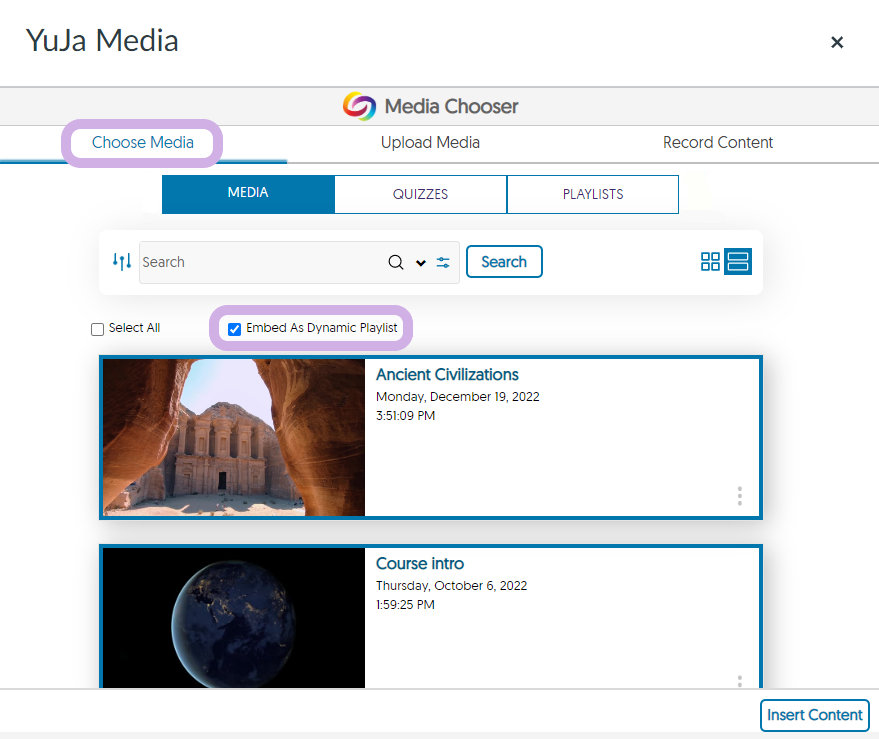Click the magnifying glass search icon
Viewport: 879px width, 739px height.
[x=396, y=262]
